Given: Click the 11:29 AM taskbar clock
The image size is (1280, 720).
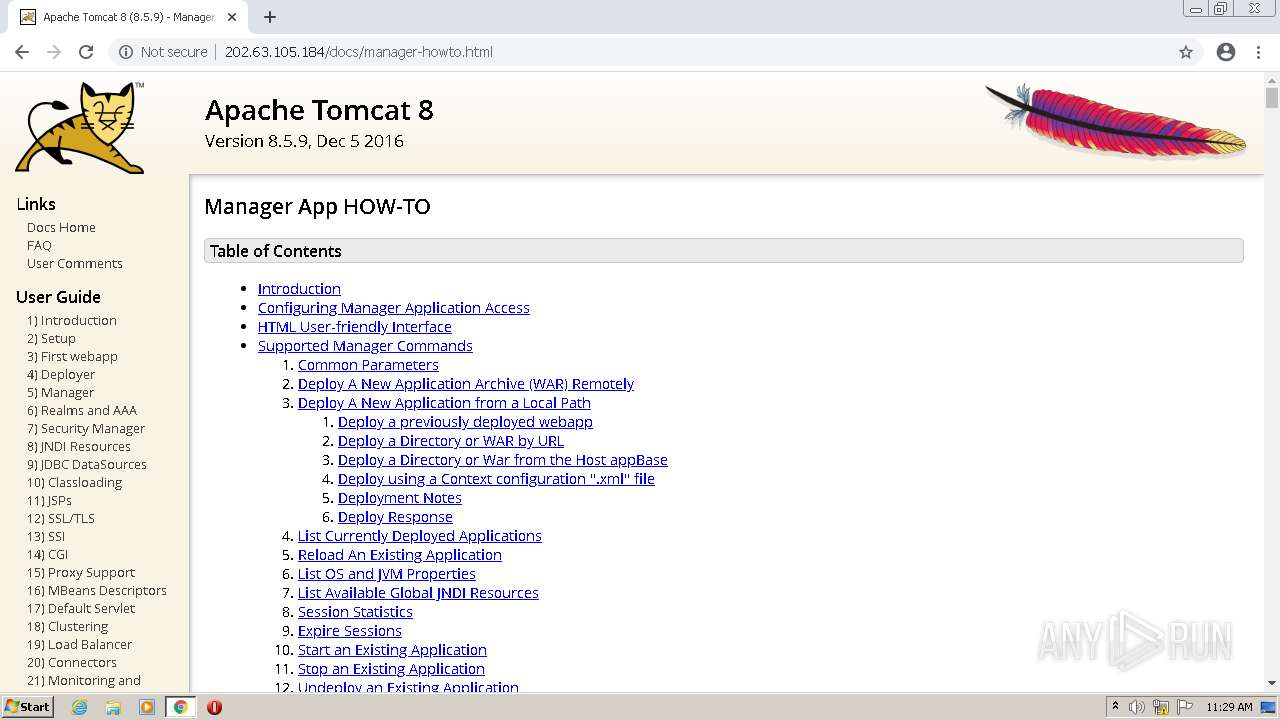Looking at the screenshot, I should point(1229,707).
